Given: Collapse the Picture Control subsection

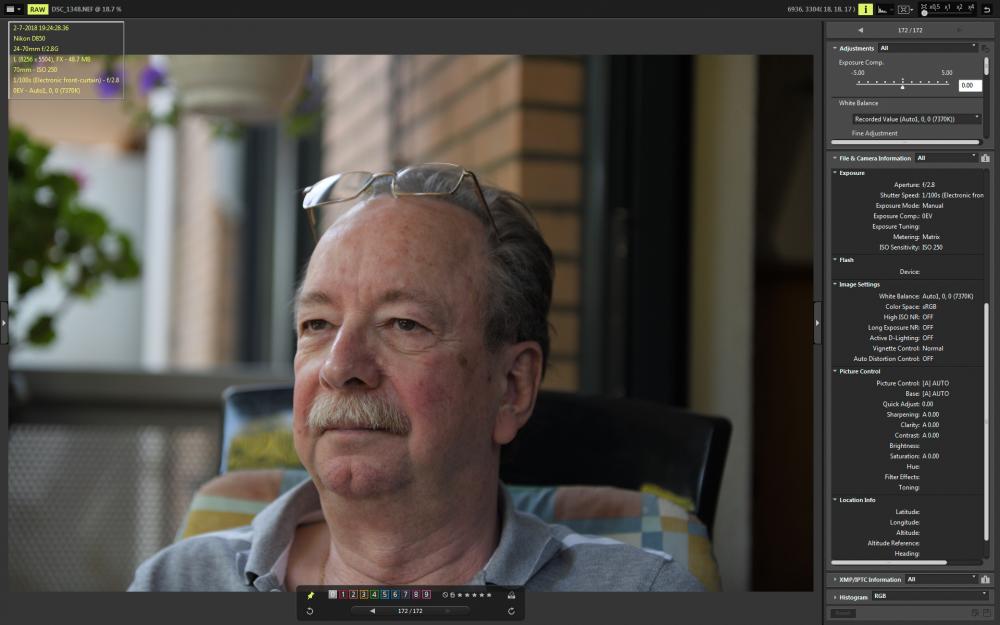Looking at the screenshot, I should pos(835,371).
